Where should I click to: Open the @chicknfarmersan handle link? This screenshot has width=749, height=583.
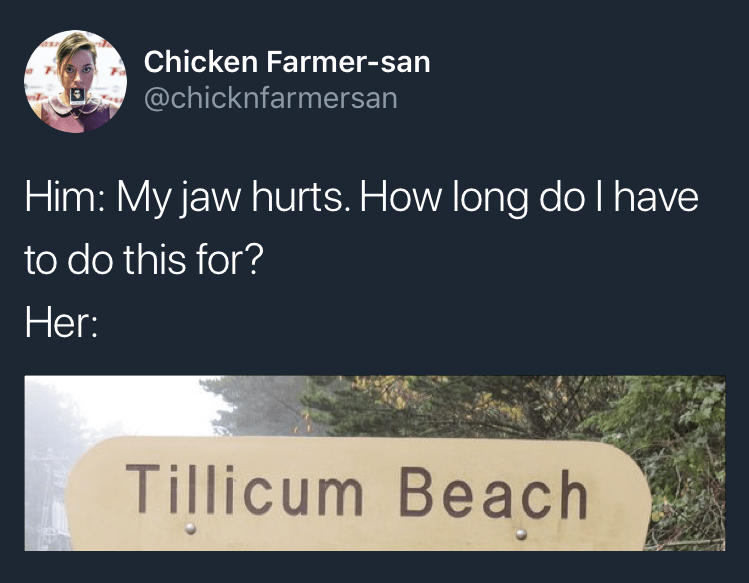pyautogui.click(x=271, y=98)
